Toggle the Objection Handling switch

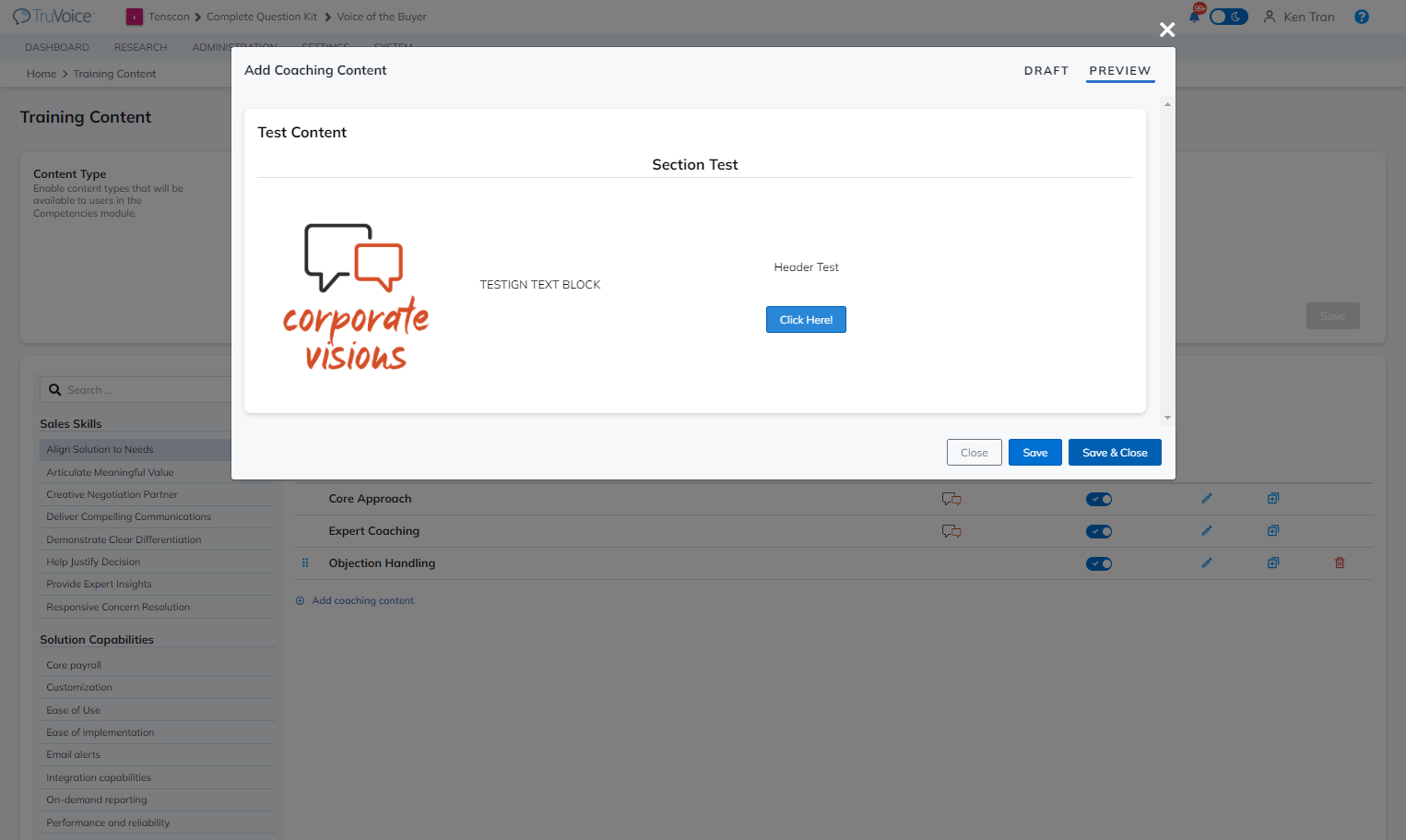[x=1099, y=563]
